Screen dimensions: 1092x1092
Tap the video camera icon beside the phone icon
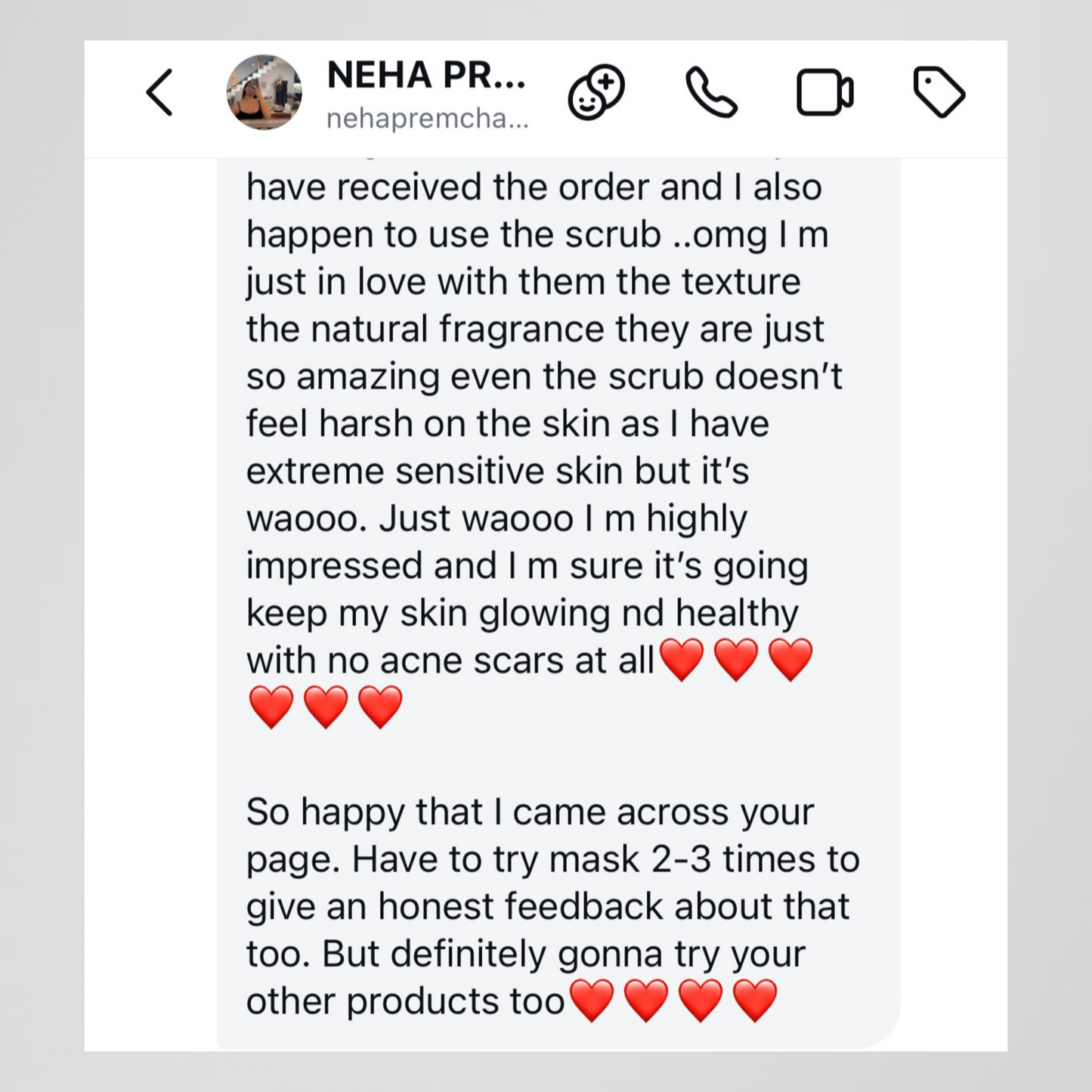tap(824, 92)
